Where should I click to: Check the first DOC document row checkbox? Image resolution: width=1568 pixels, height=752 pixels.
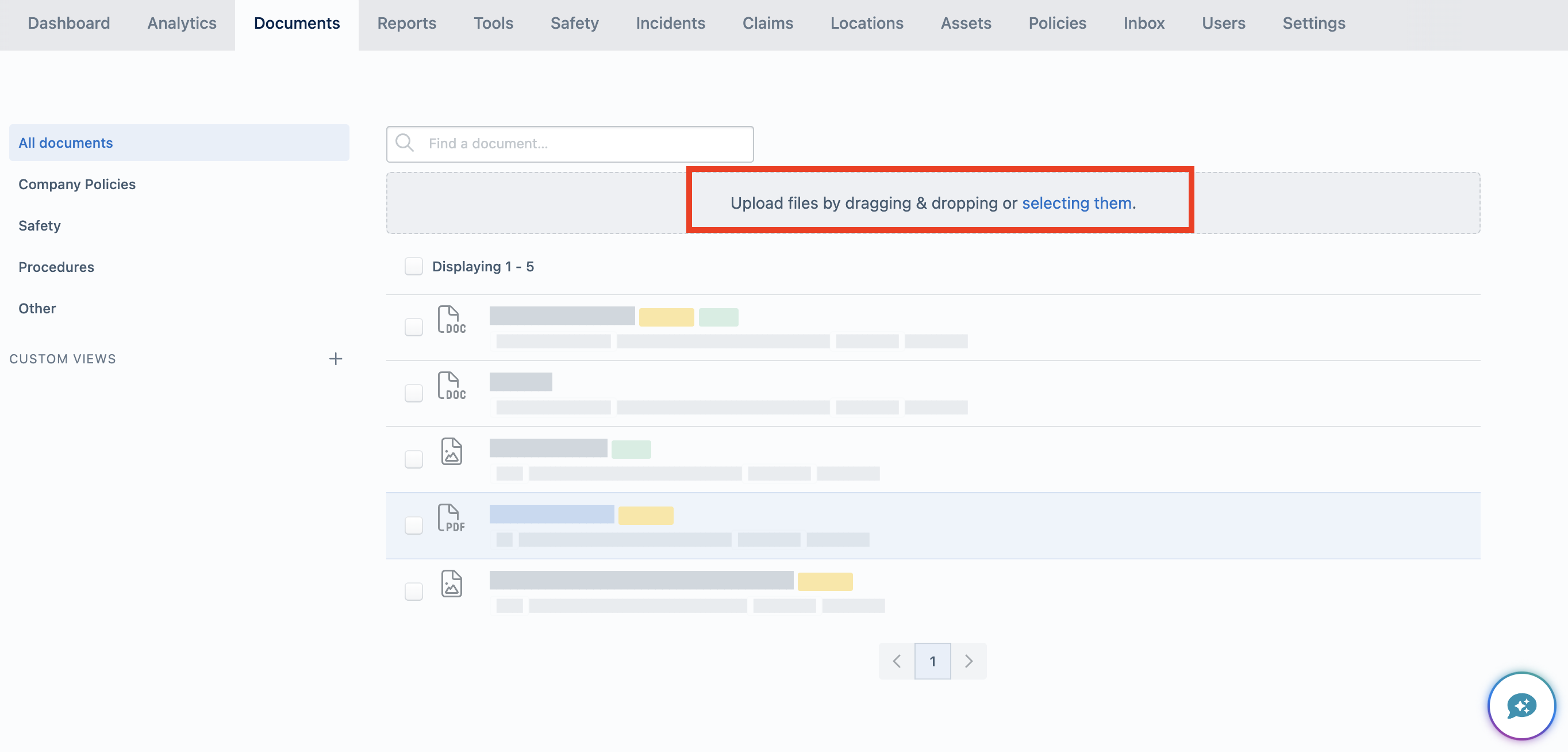pyautogui.click(x=413, y=327)
